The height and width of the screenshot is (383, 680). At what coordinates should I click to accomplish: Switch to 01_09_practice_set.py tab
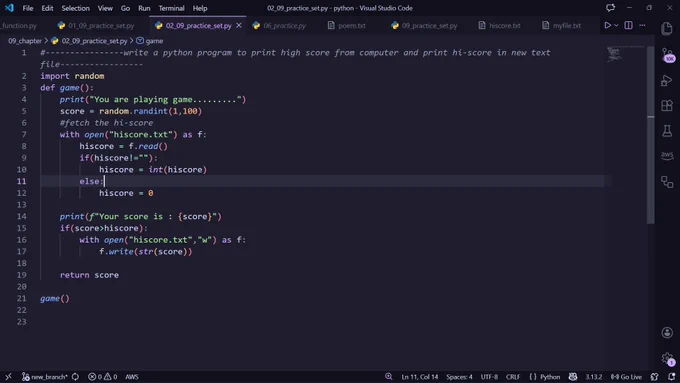coord(96,26)
